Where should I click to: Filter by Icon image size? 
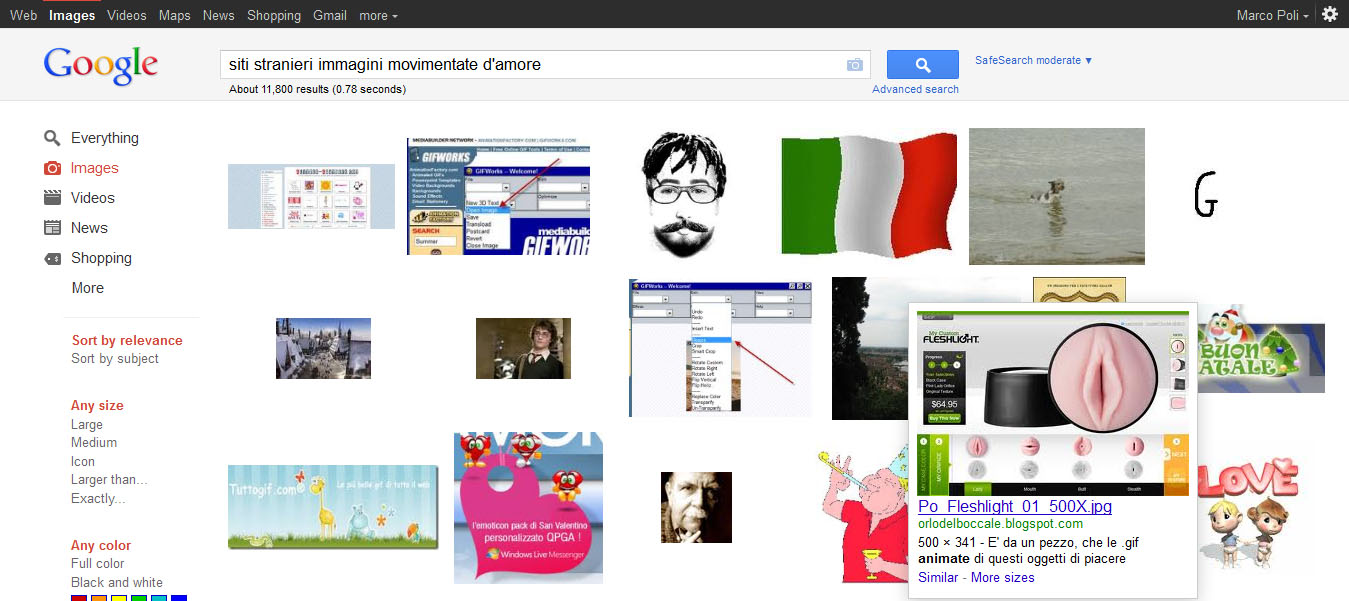pyautogui.click(x=83, y=461)
